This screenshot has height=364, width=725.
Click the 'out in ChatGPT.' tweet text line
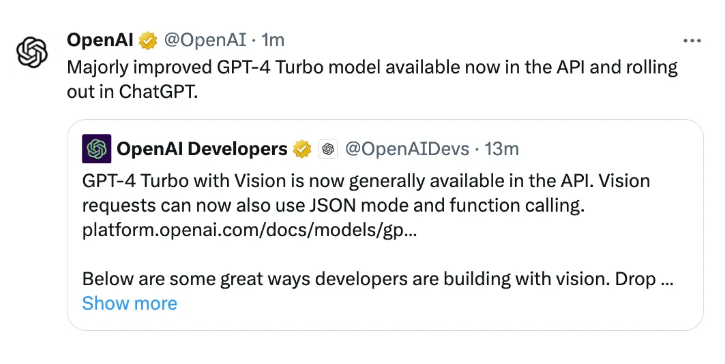coord(132,92)
